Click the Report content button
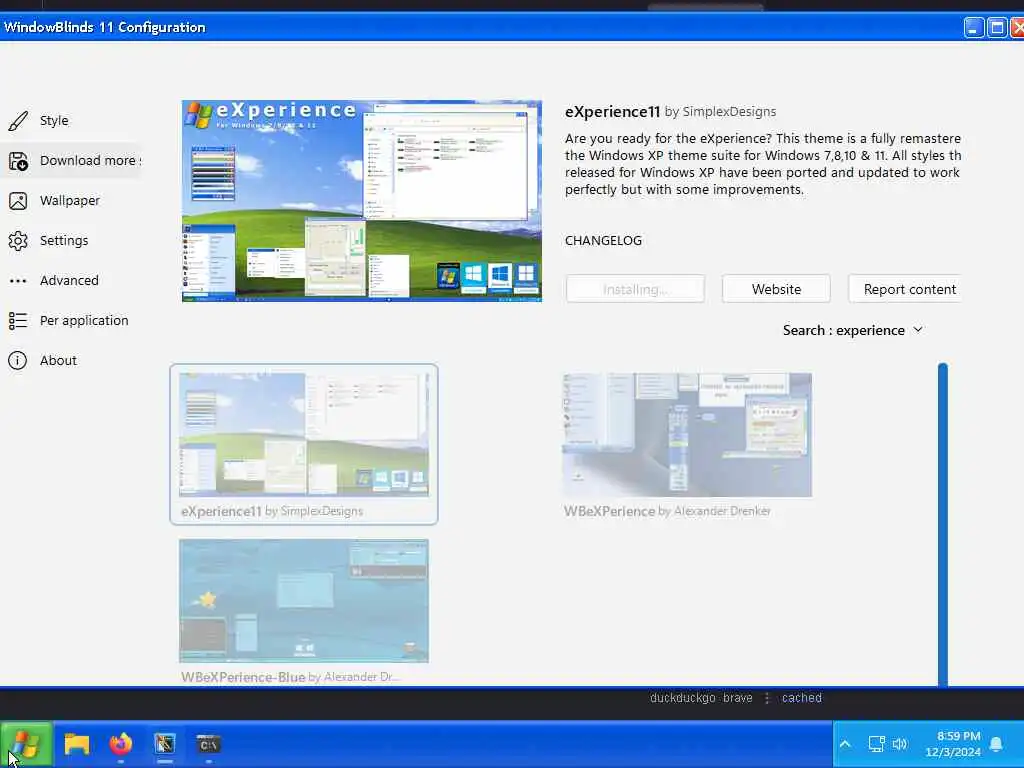 tap(904, 289)
